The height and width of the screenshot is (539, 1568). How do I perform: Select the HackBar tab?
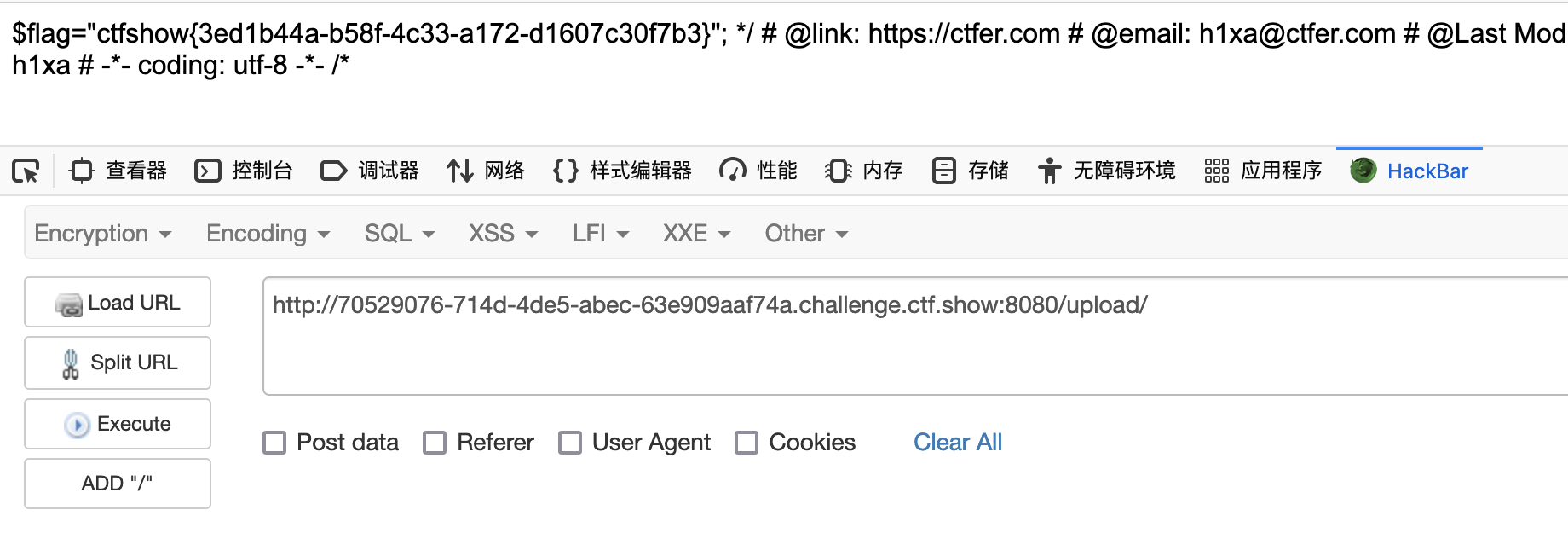tap(1410, 171)
